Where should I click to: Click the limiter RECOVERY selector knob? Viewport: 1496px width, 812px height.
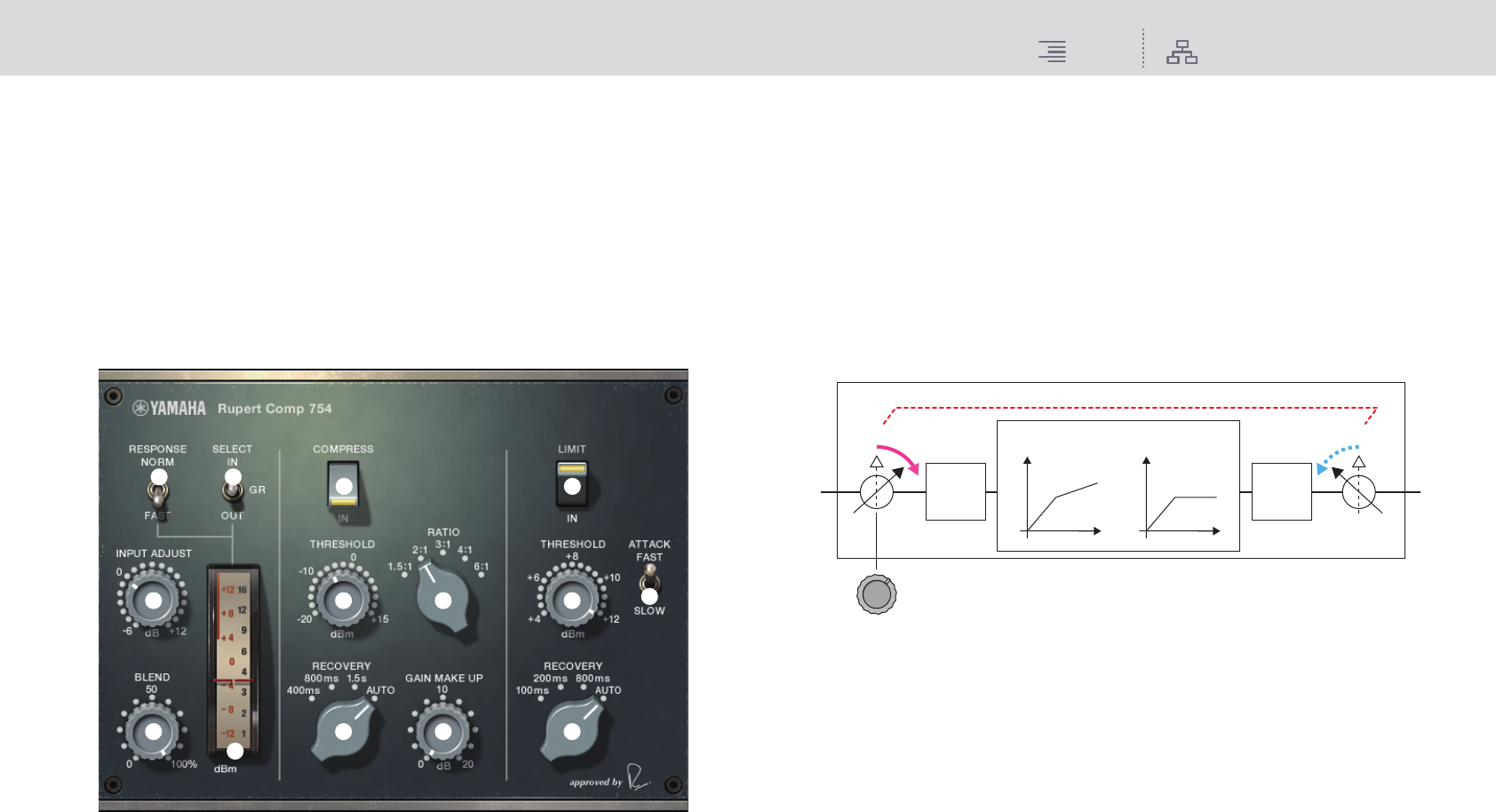(575, 730)
